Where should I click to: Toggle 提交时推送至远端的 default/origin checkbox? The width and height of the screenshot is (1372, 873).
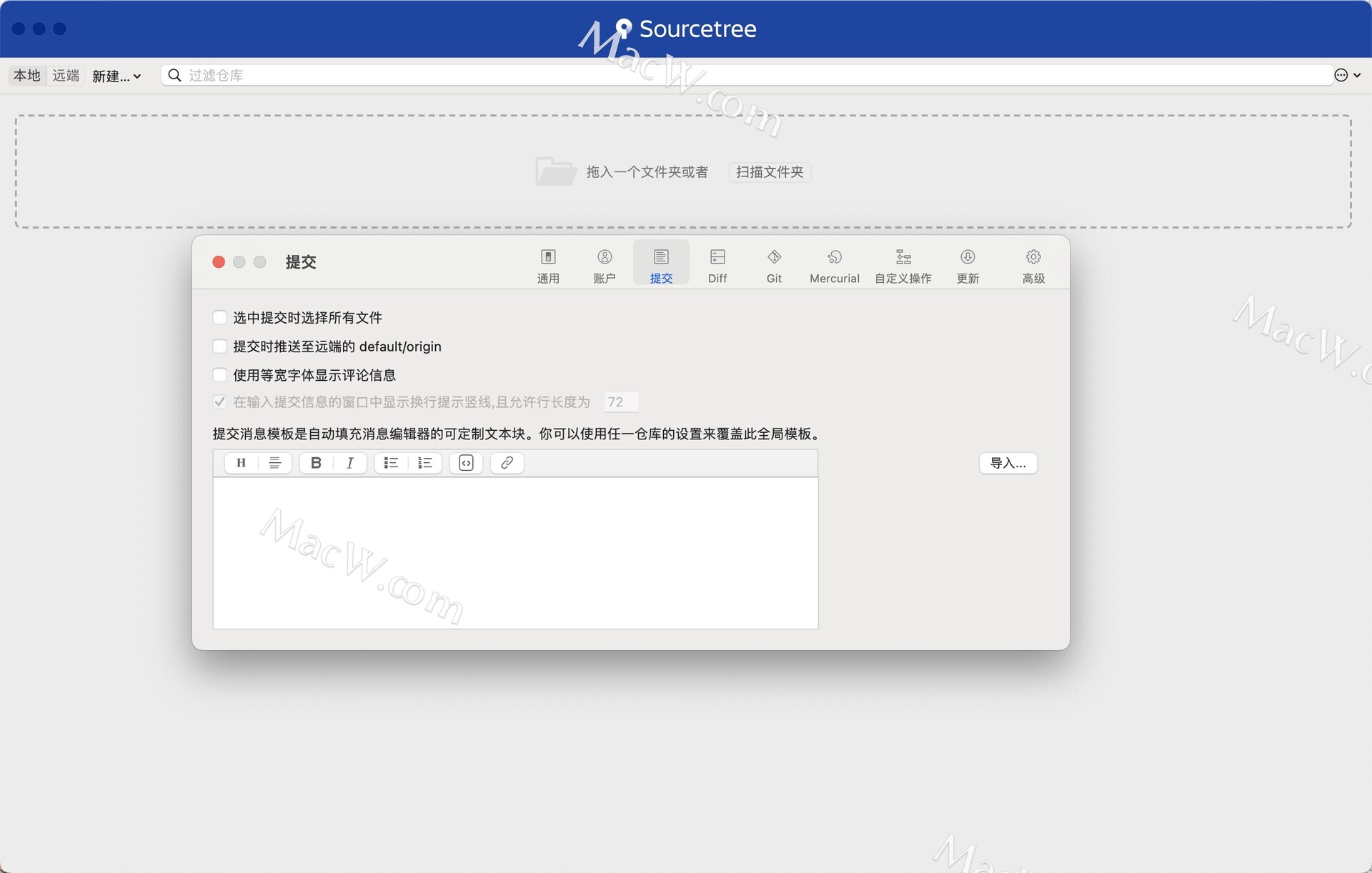pyautogui.click(x=220, y=346)
